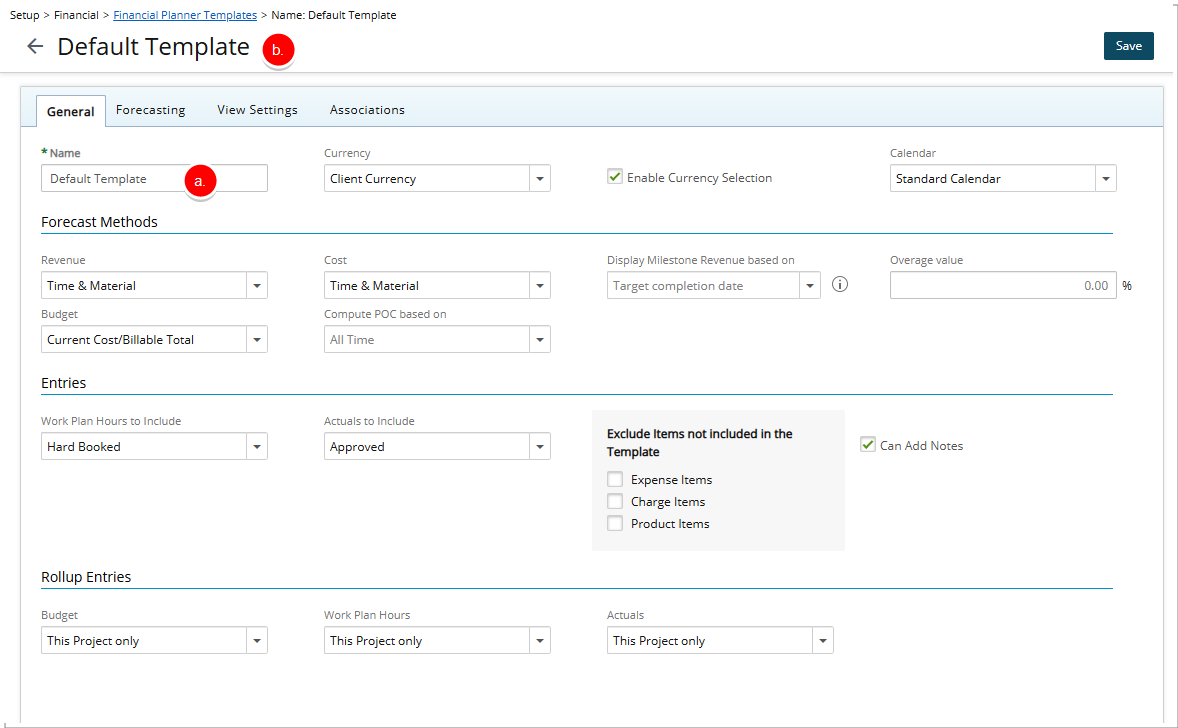Open the Actuals to Include dropdown showing Approved
This screenshot has height=728, width=1178.
click(539, 446)
